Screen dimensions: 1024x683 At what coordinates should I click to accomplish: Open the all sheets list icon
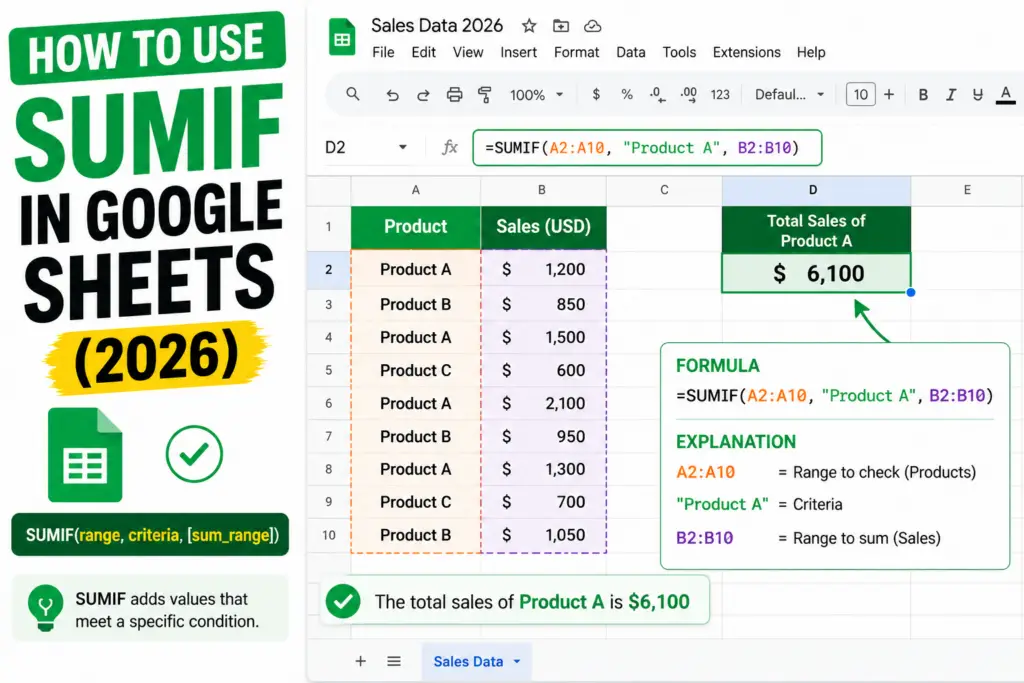394,661
